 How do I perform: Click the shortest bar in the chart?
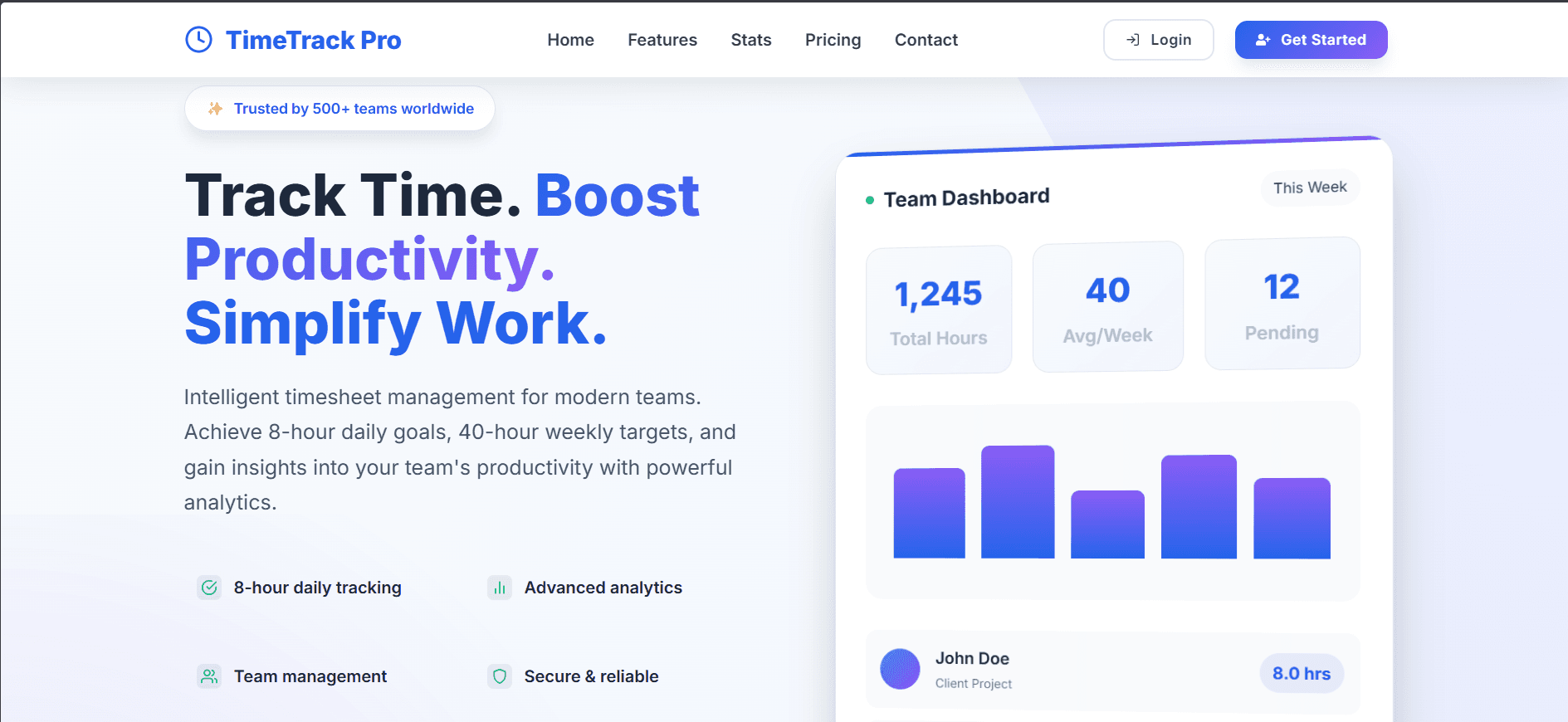tap(1107, 524)
